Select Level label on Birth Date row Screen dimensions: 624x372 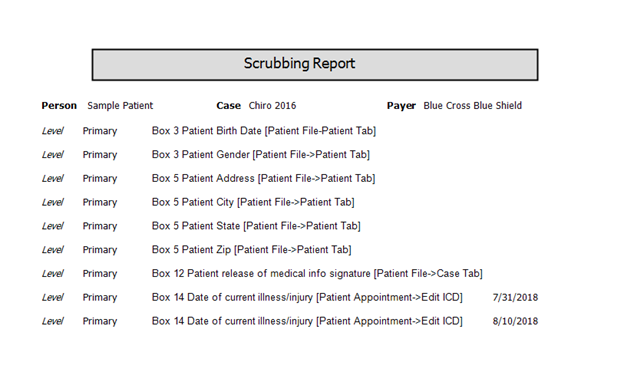coord(53,131)
